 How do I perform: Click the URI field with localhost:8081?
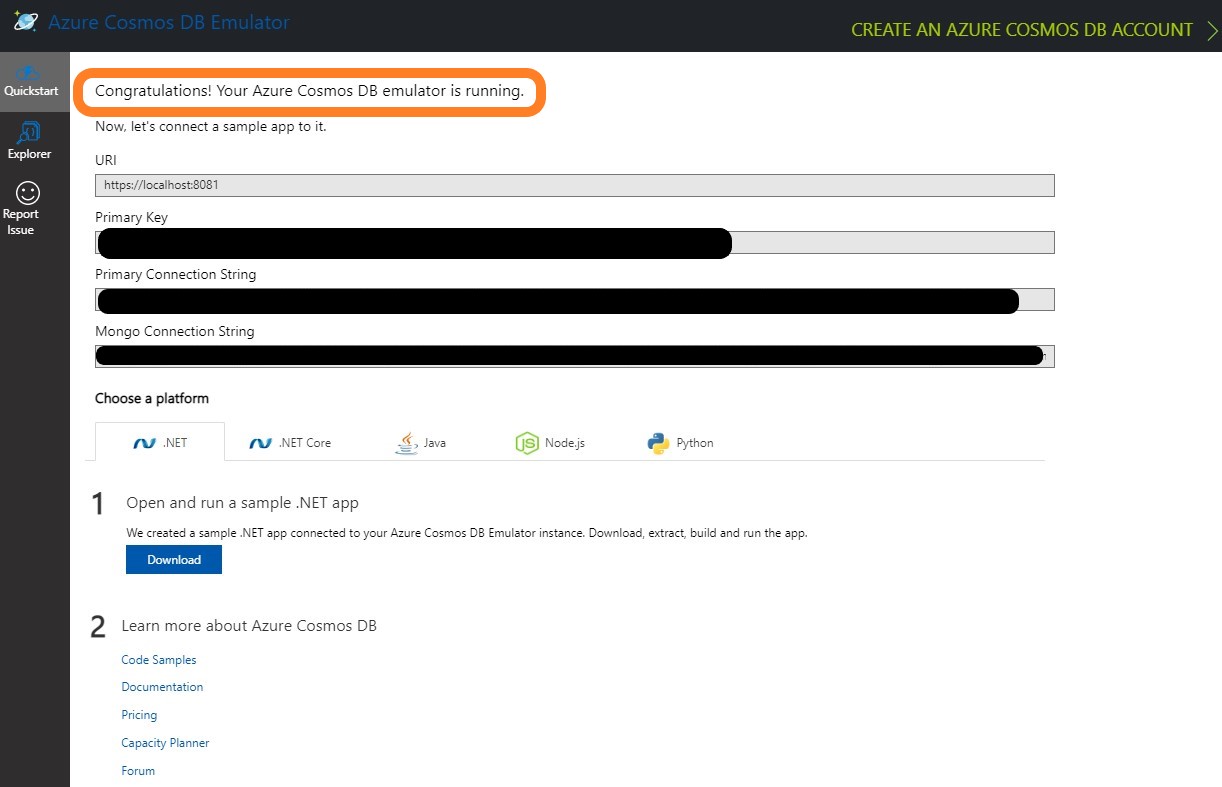575,185
